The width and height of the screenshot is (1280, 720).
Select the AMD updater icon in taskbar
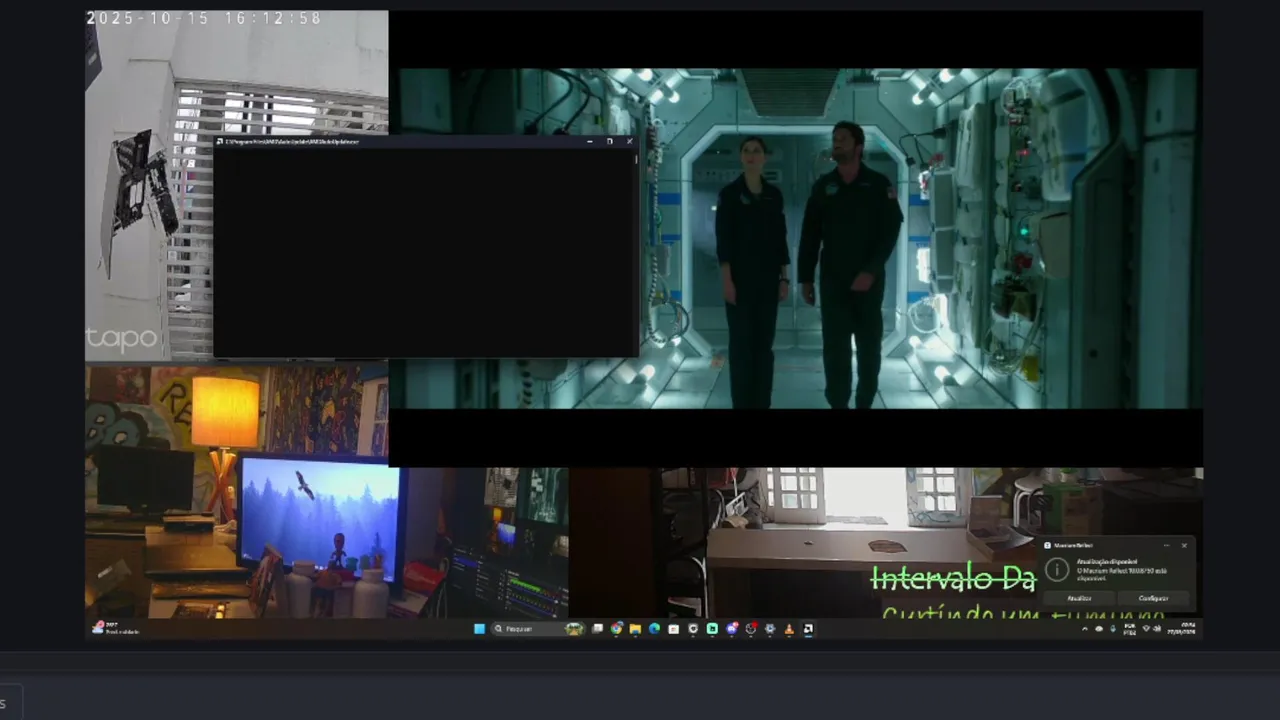point(808,629)
